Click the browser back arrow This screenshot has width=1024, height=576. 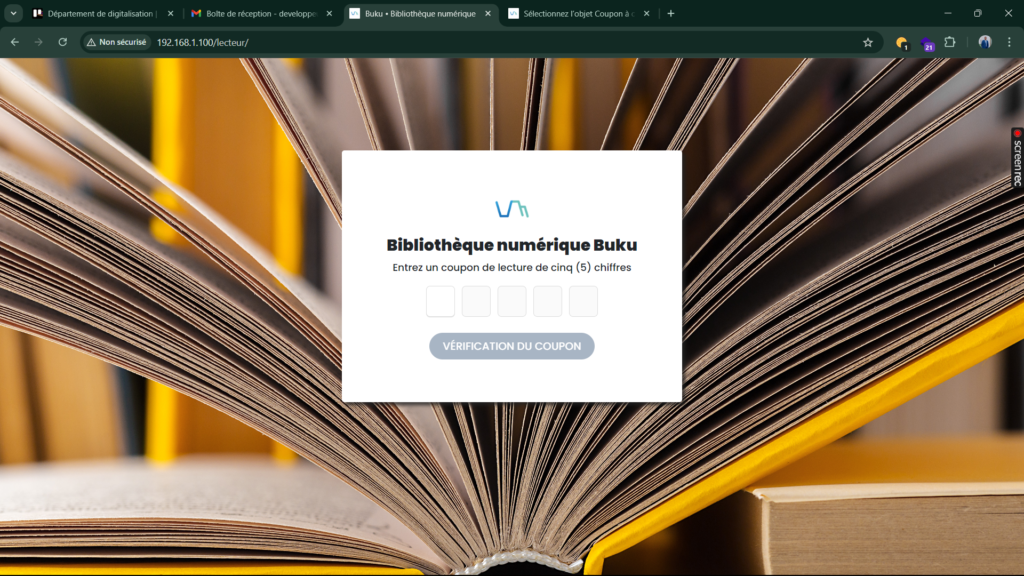(14, 42)
